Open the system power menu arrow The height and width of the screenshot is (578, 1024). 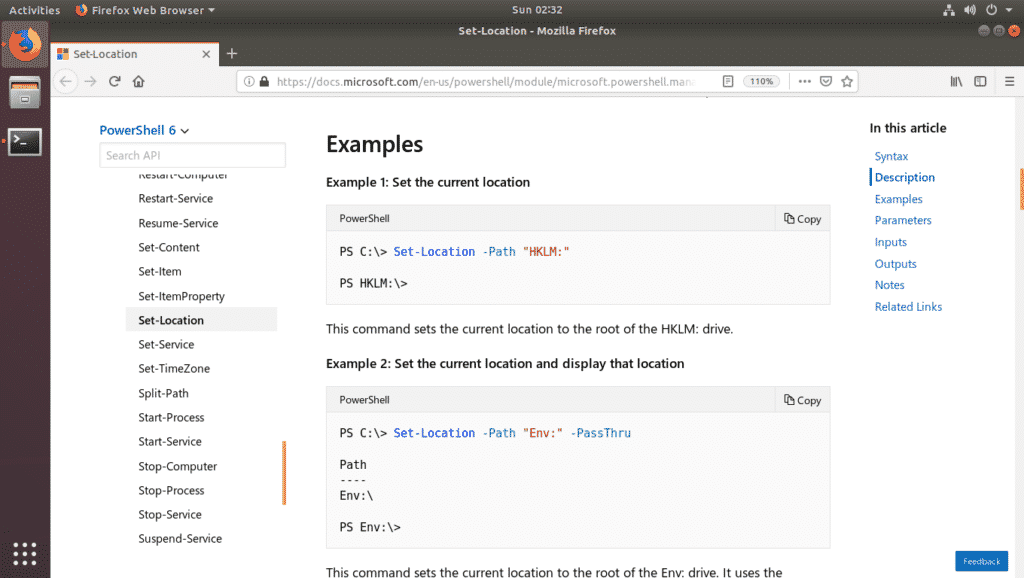[1008, 10]
